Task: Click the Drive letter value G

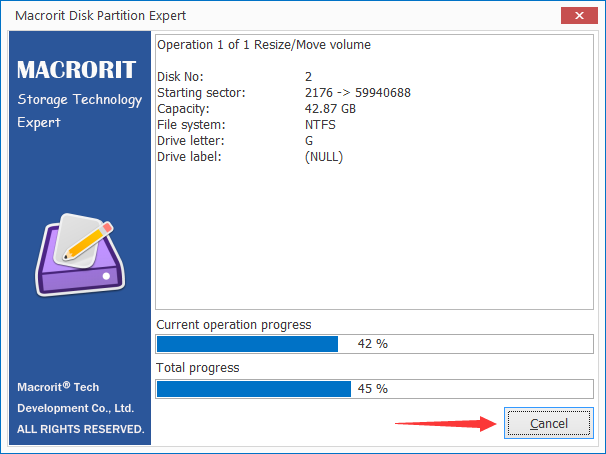Action: (309, 141)
